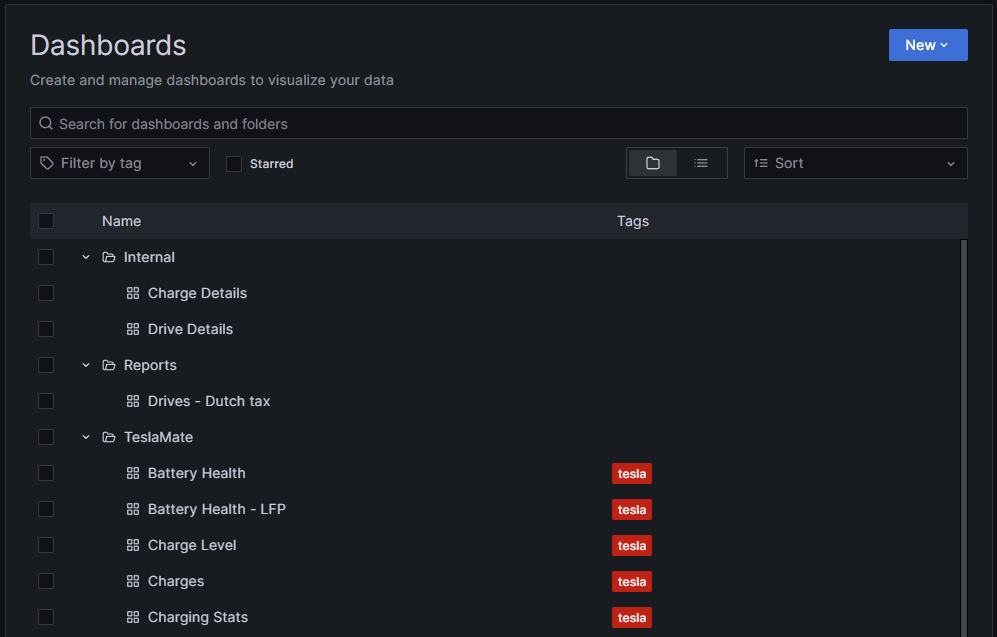Click the dashboard icon beside Charge Level
The width and height of the screenshot is (997, 637).
(x=133, y=545)
